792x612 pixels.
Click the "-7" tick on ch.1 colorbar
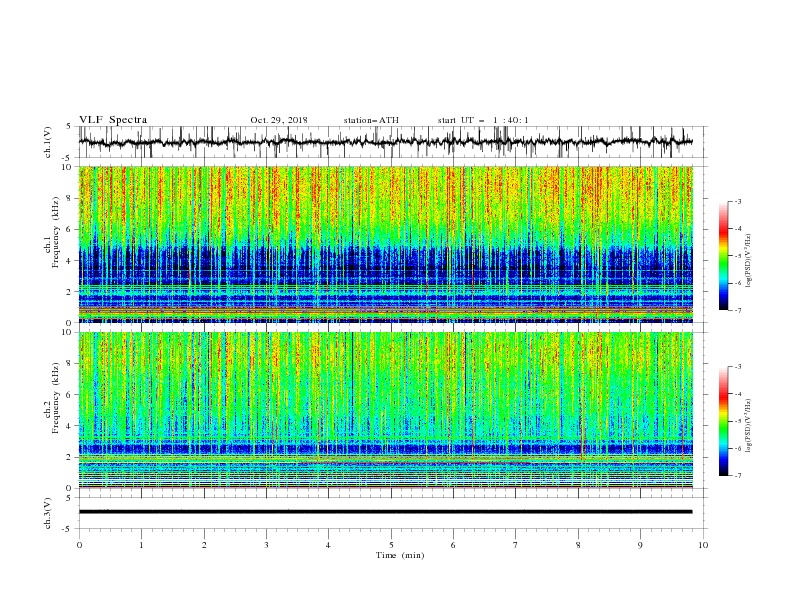(x=738, y=310)
